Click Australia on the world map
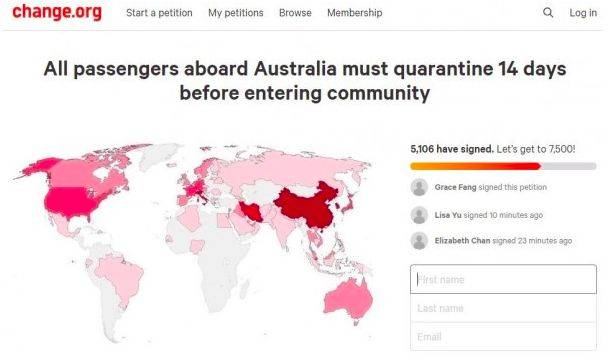This screenshot has height=363, width=607. tap(348, 299)
